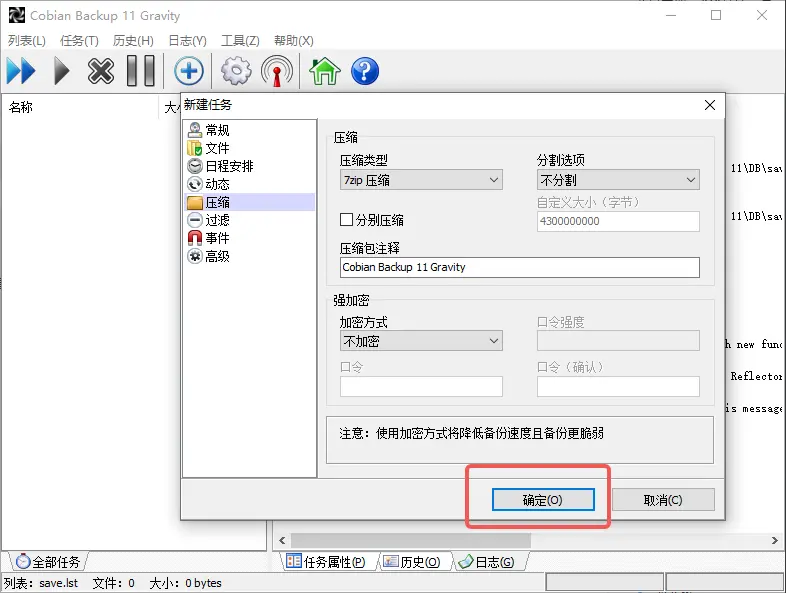Close the 新建任务 dialog
This screenshot has width=786, height=593.
709,105
